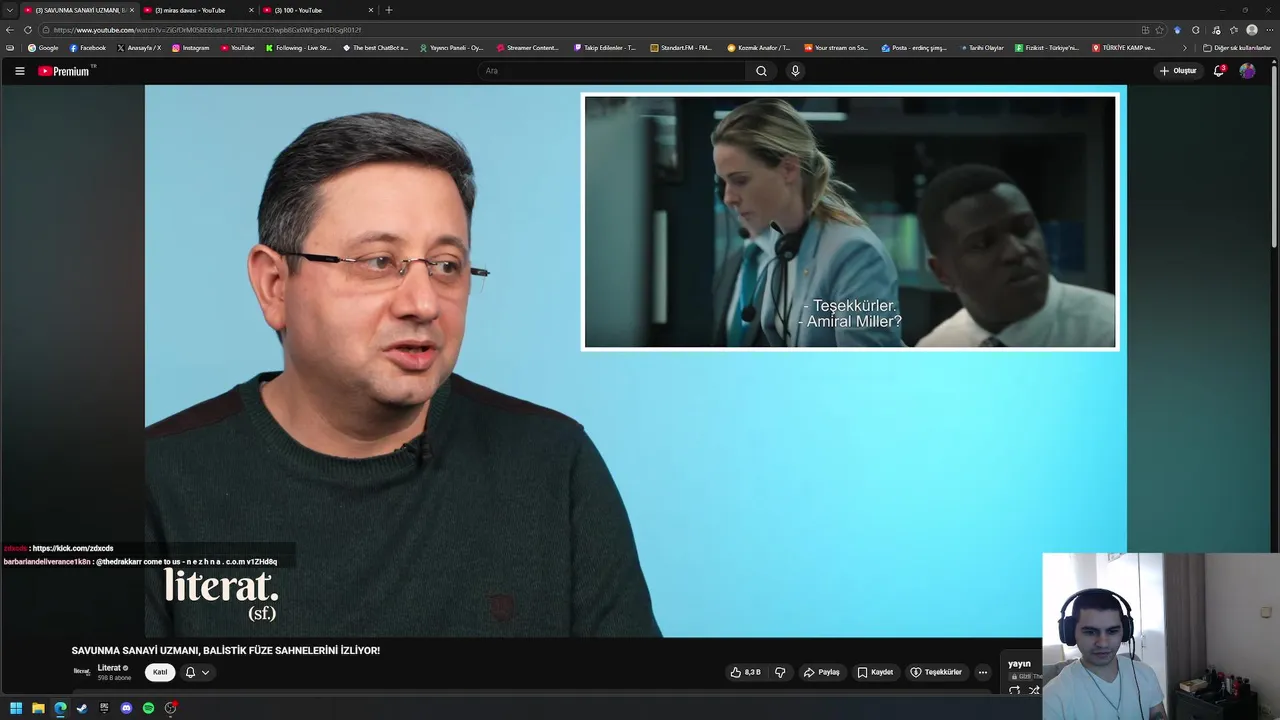The image size is (1280, 720).
Task: Open the tab search dropdown arrow
Action: coord(9,10)
